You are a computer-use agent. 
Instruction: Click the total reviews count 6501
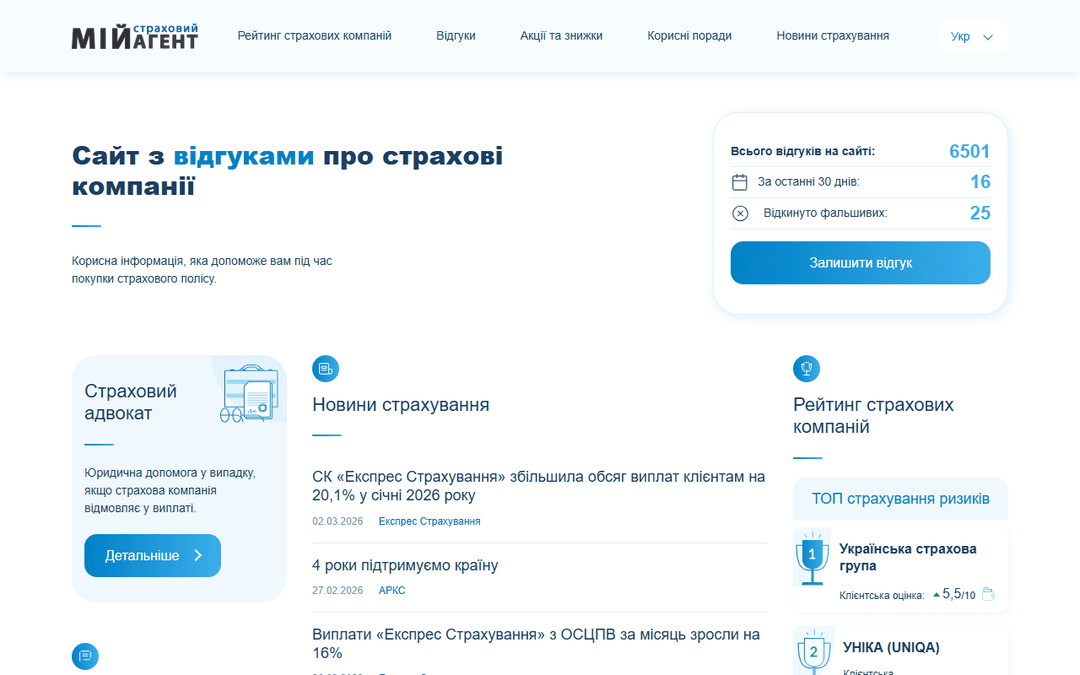tap(969, 152)
